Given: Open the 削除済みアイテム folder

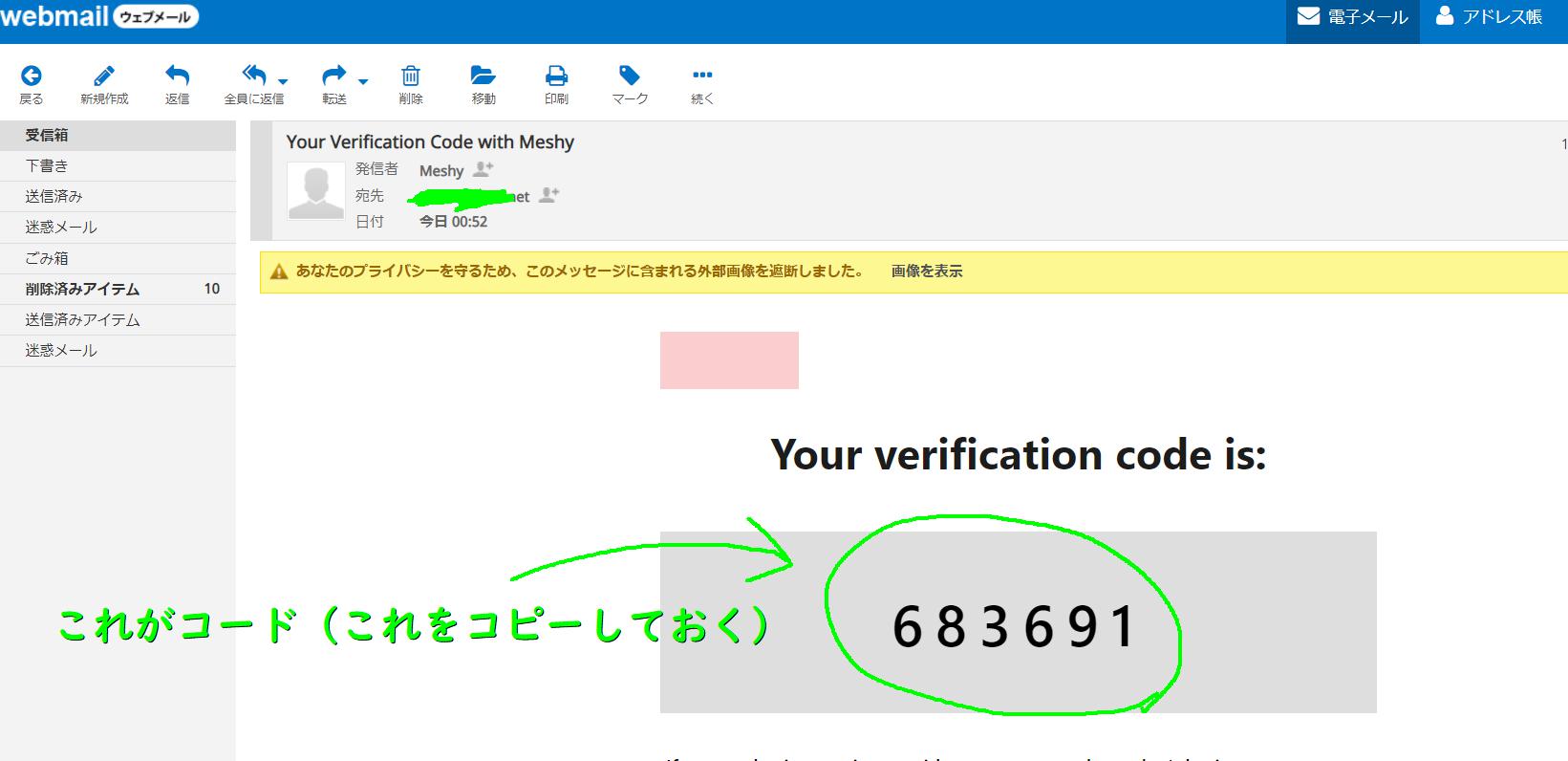Looking at the screenshot, I should point(118,289).
